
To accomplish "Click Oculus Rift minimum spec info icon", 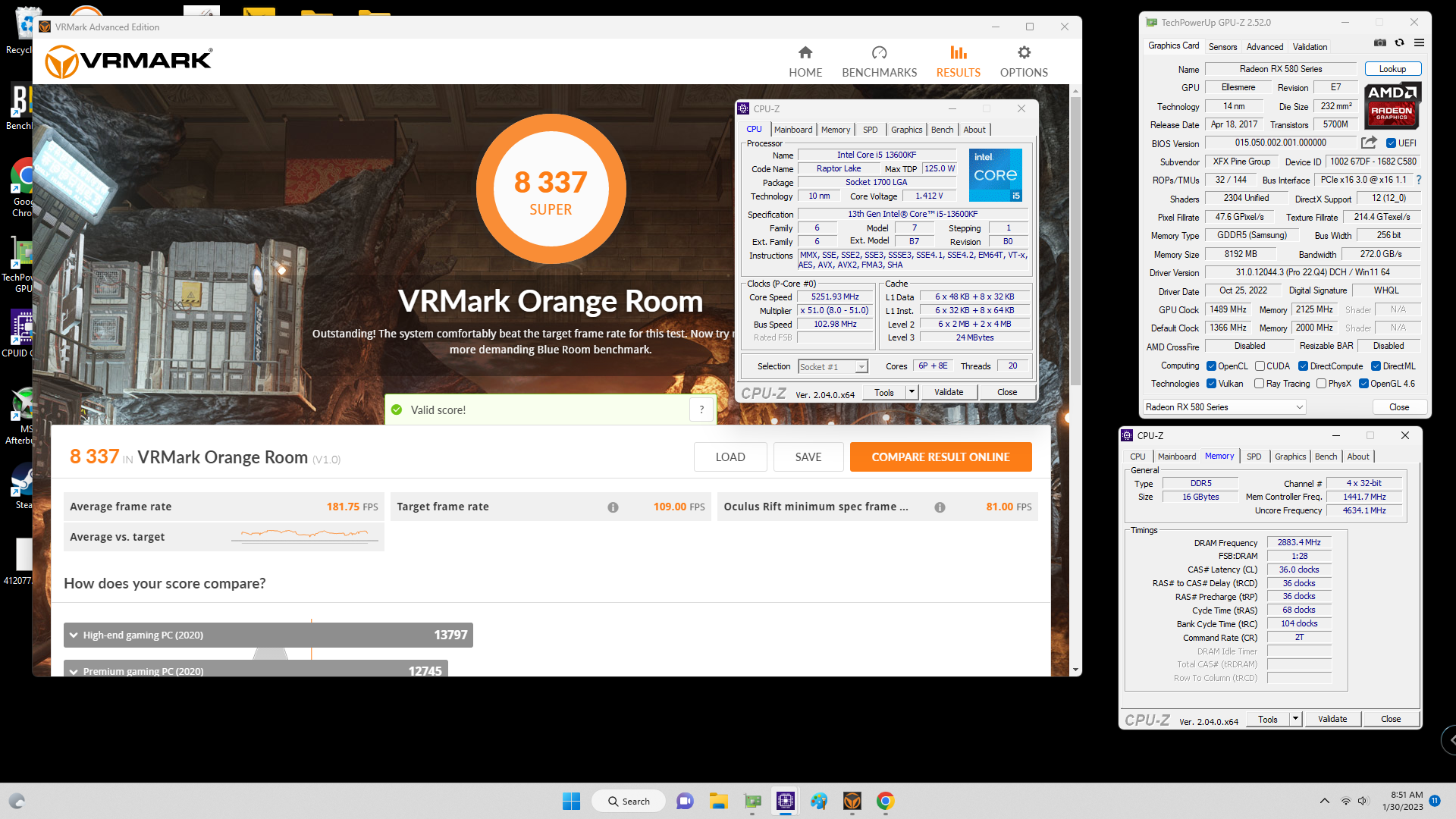I will click(940, 507).
